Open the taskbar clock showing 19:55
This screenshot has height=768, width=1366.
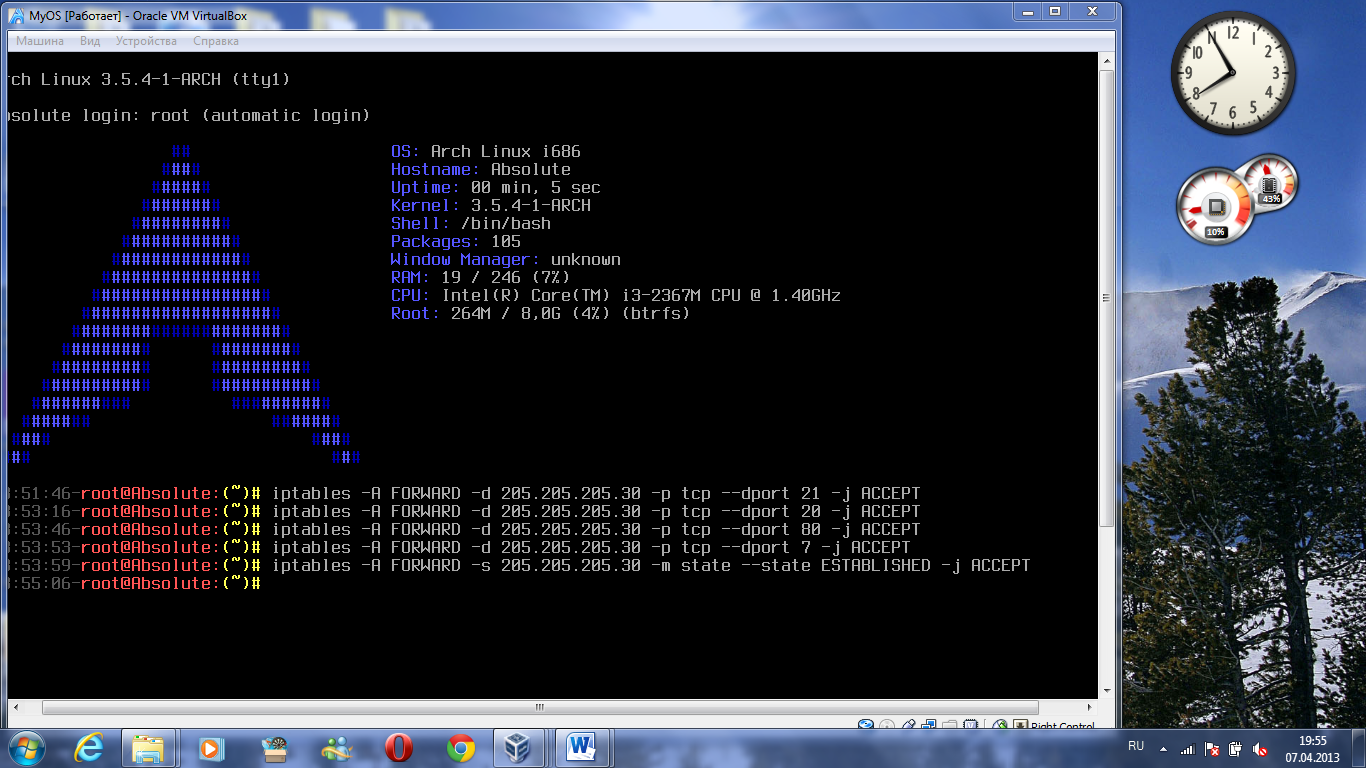coord(1312,749)
